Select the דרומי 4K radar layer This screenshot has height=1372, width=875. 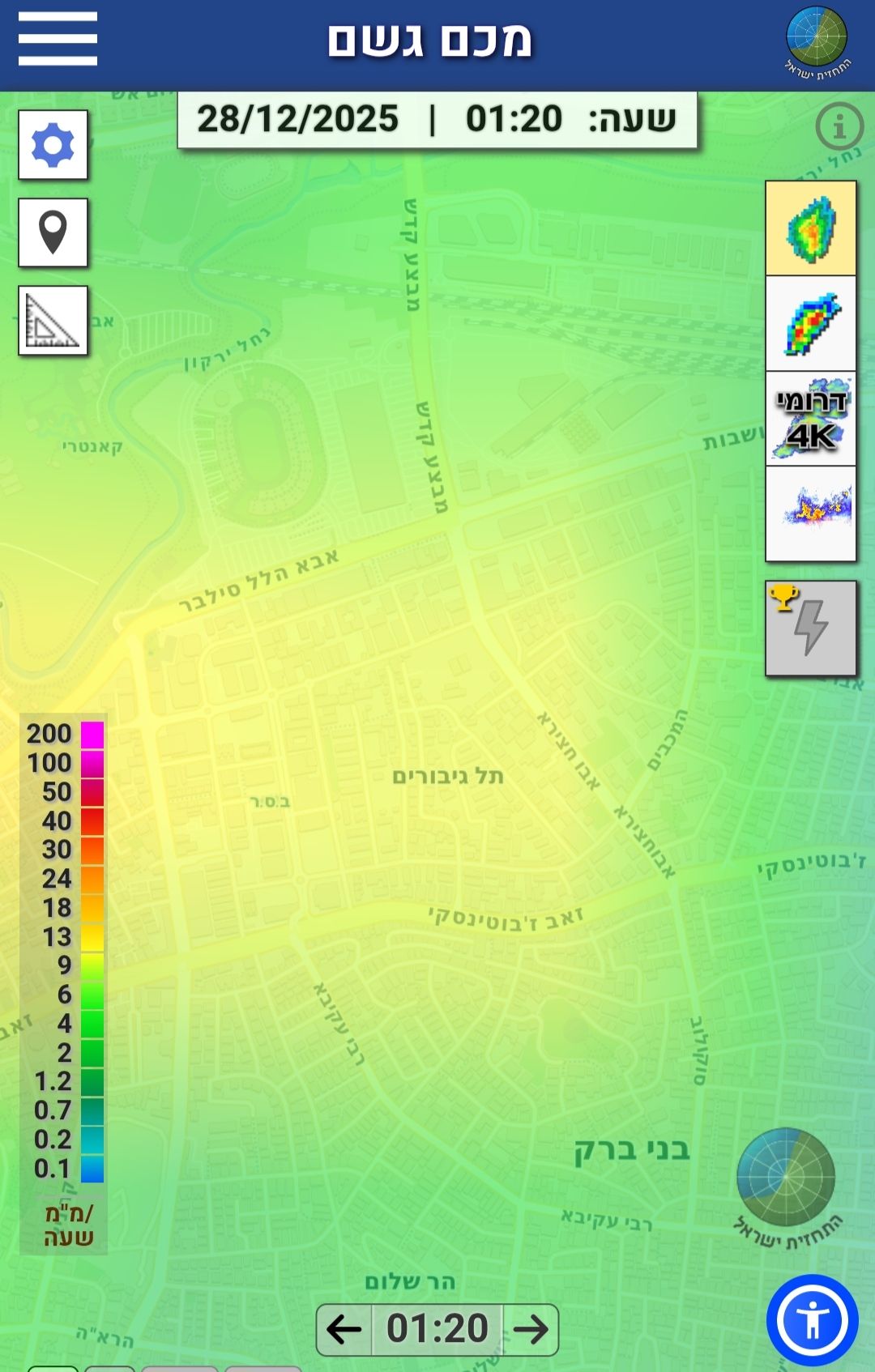click(810, 419)
